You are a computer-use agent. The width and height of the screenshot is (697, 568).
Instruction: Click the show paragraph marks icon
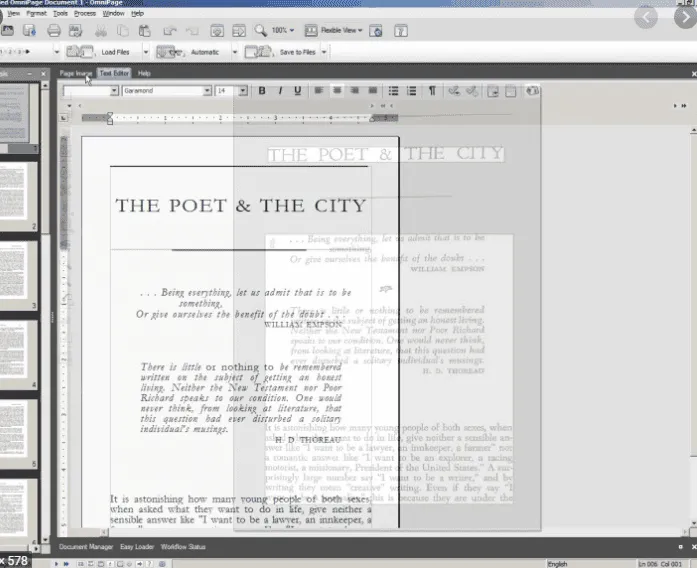(x=432, y=91)
